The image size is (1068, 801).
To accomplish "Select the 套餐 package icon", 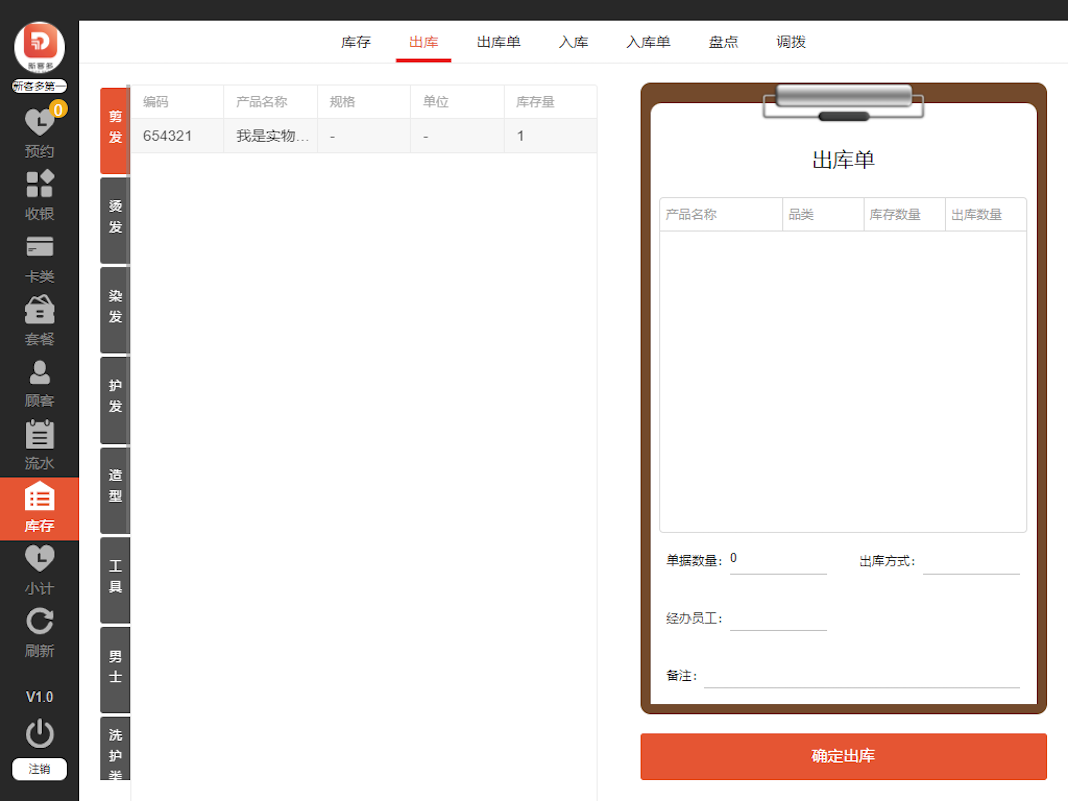I will (39, 320).
